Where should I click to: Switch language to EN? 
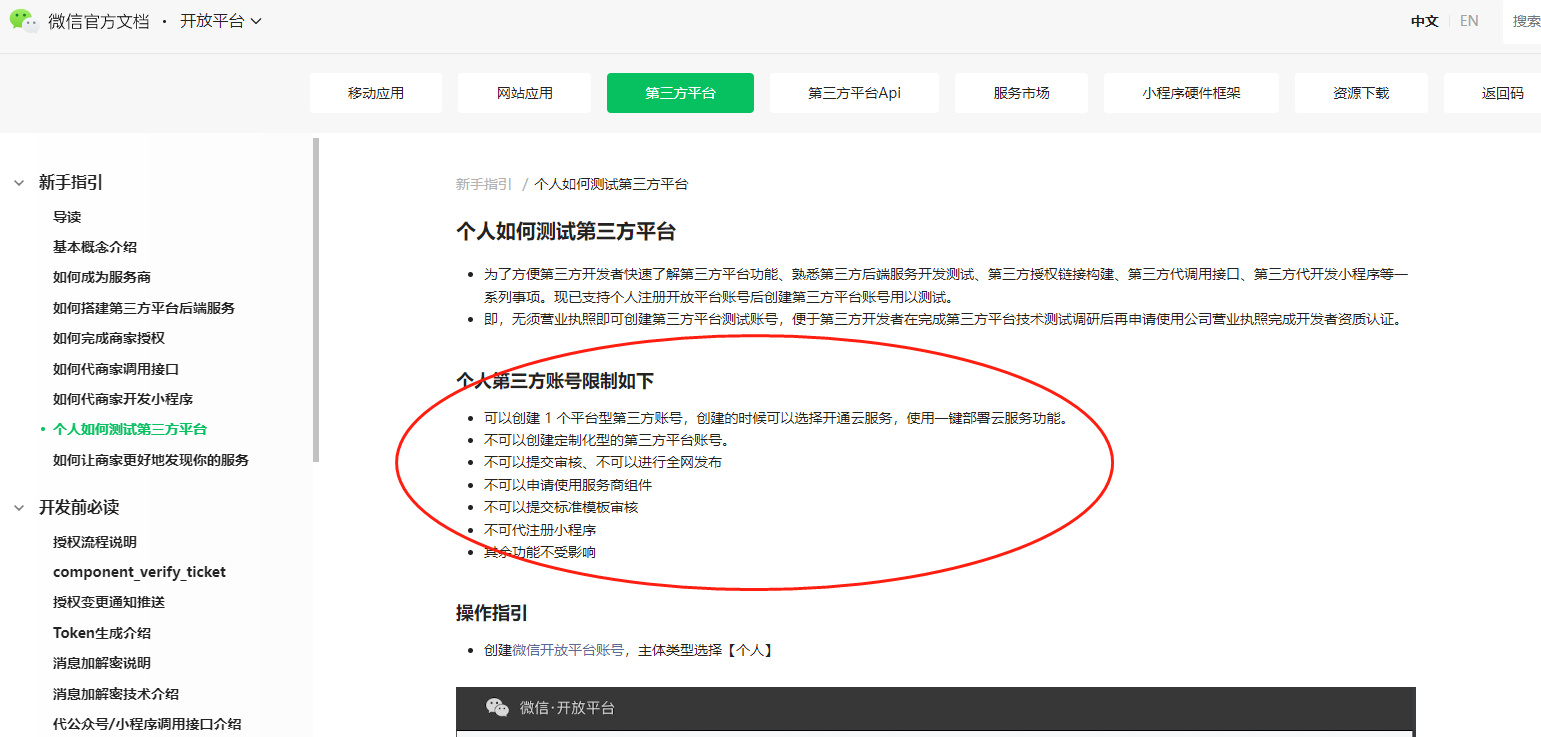pos(1469,21)
